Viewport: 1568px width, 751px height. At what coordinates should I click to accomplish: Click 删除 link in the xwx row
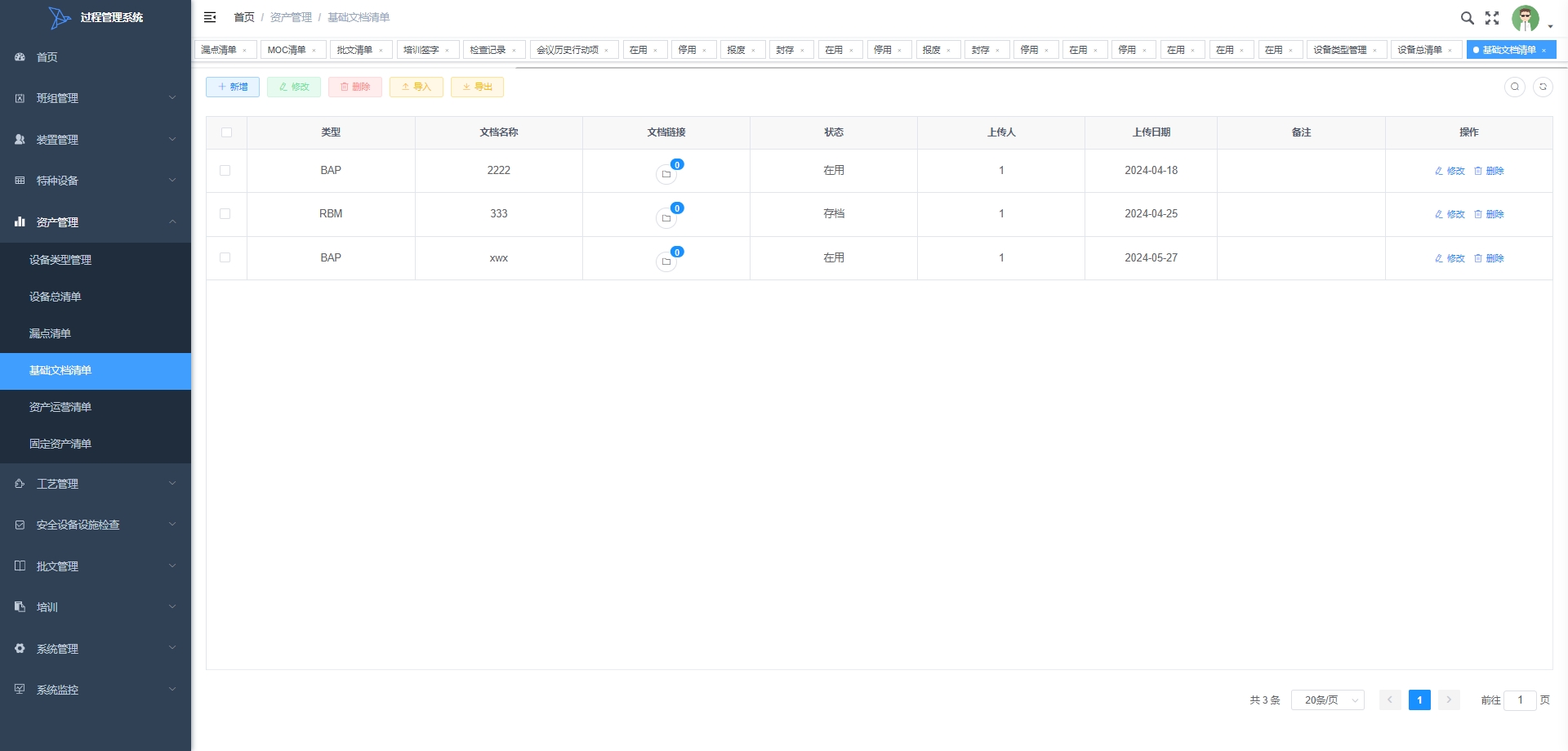1489,258
